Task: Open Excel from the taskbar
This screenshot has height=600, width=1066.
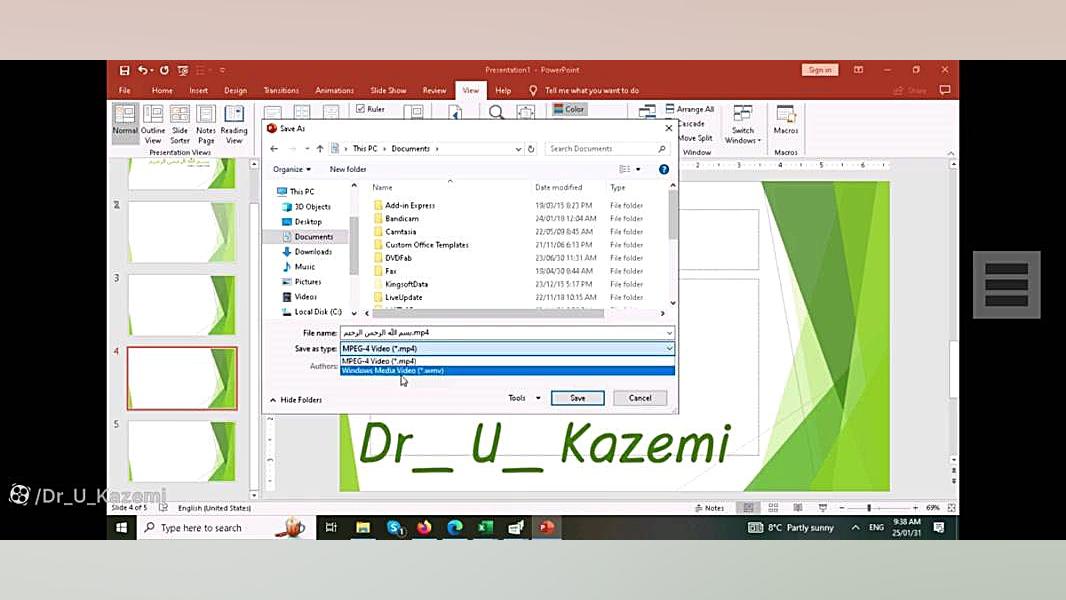Action: pyautogui.click(x=485, y=528)
